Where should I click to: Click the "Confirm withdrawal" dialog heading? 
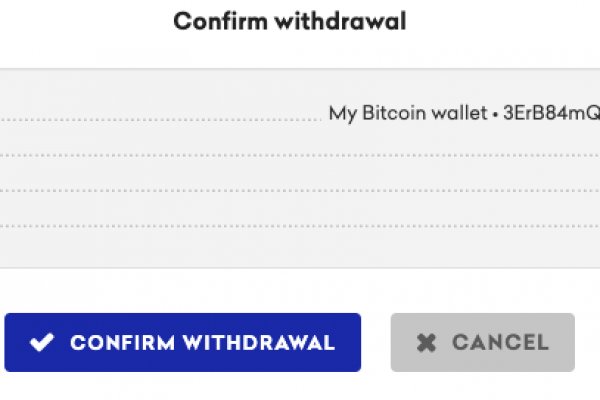click(x=290, y=22)
